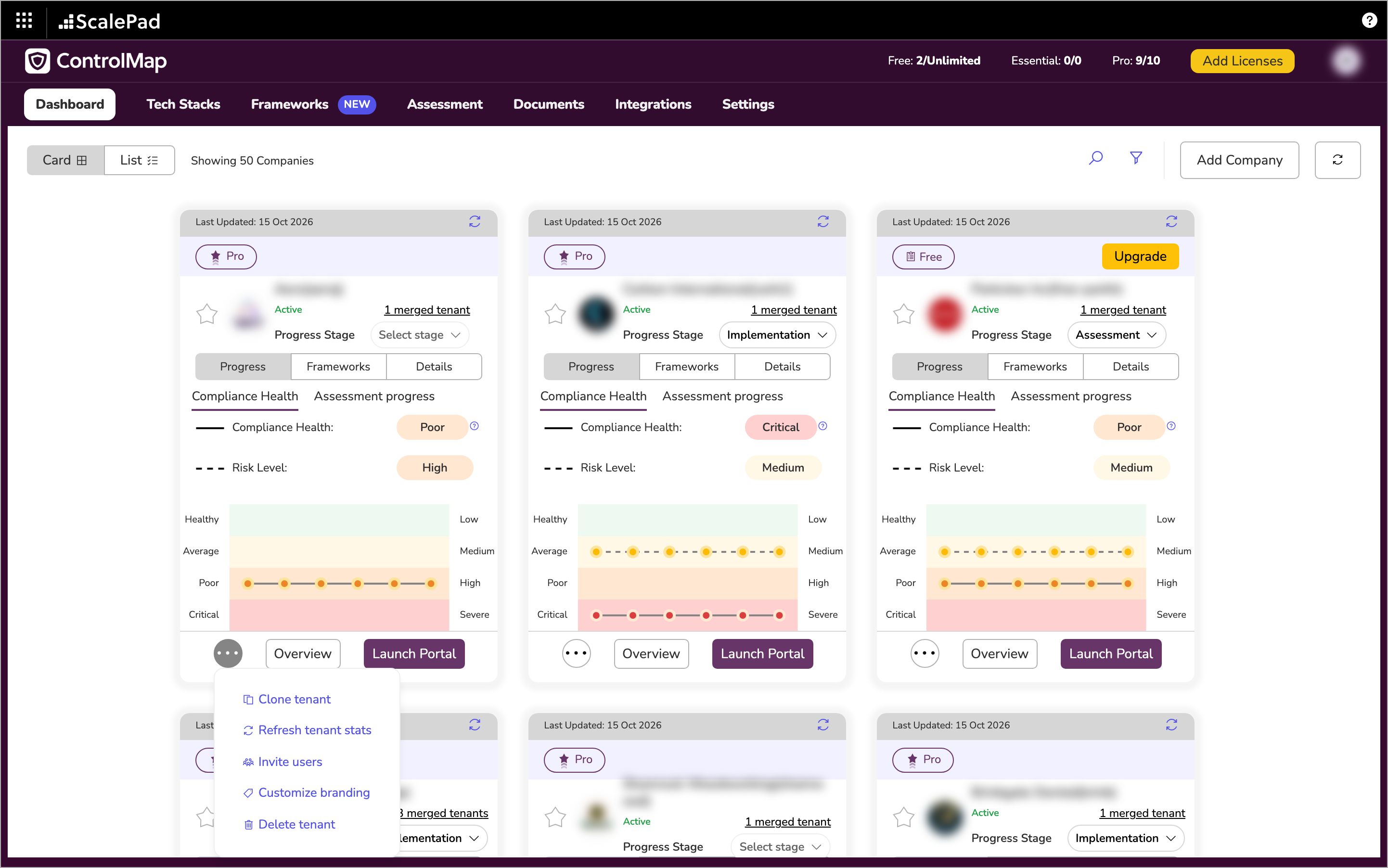The width and height of the screenshot is (1388, 868).
Task: Upgrade the Free plan company
Action: coord(1140,256)
